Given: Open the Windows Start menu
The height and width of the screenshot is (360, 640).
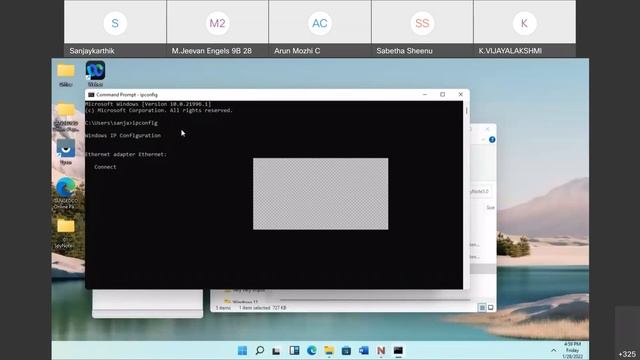Looking at the screenshot, I should click(x=242, y=351).
